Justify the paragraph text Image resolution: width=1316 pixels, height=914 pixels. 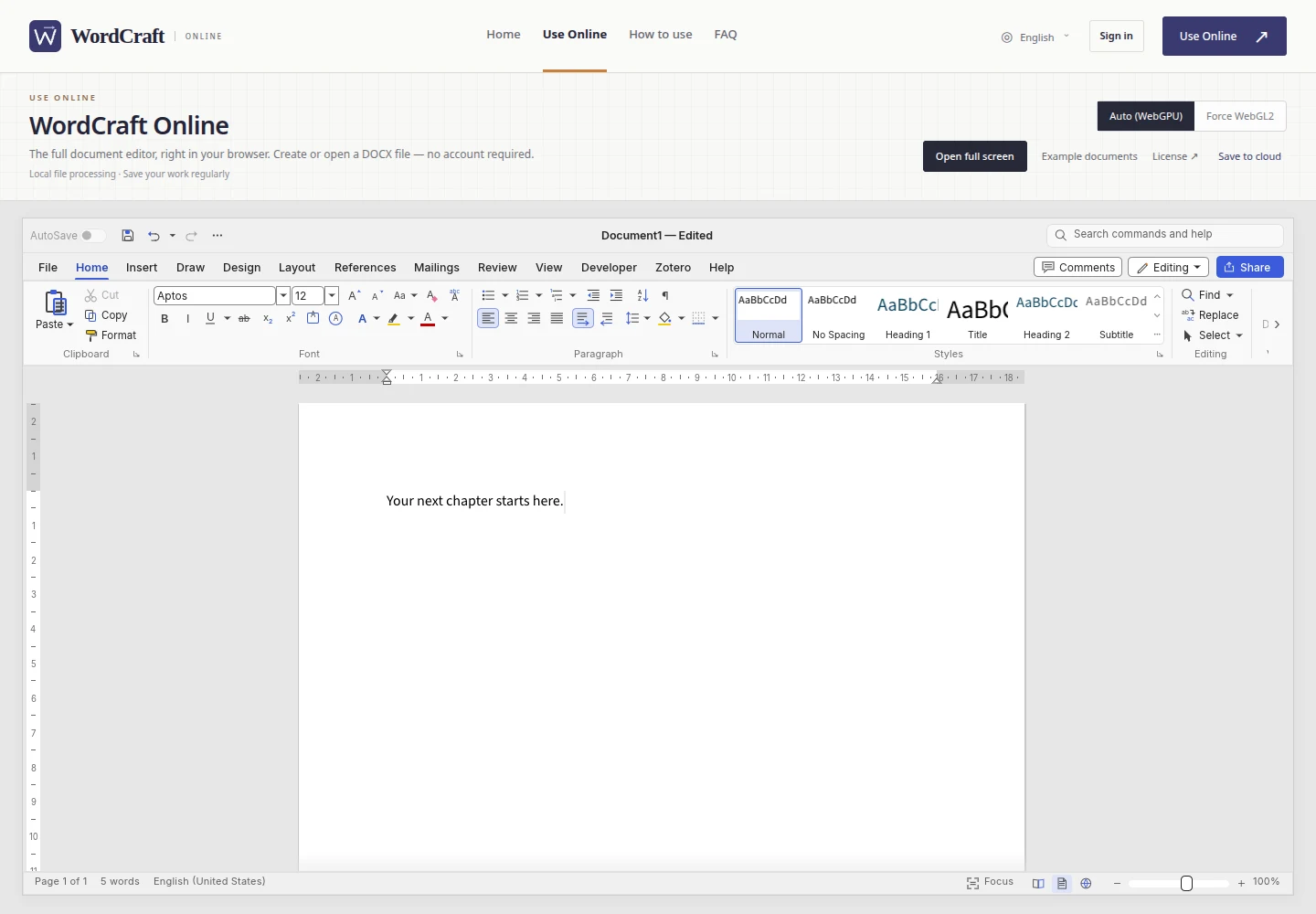[557, 318]
